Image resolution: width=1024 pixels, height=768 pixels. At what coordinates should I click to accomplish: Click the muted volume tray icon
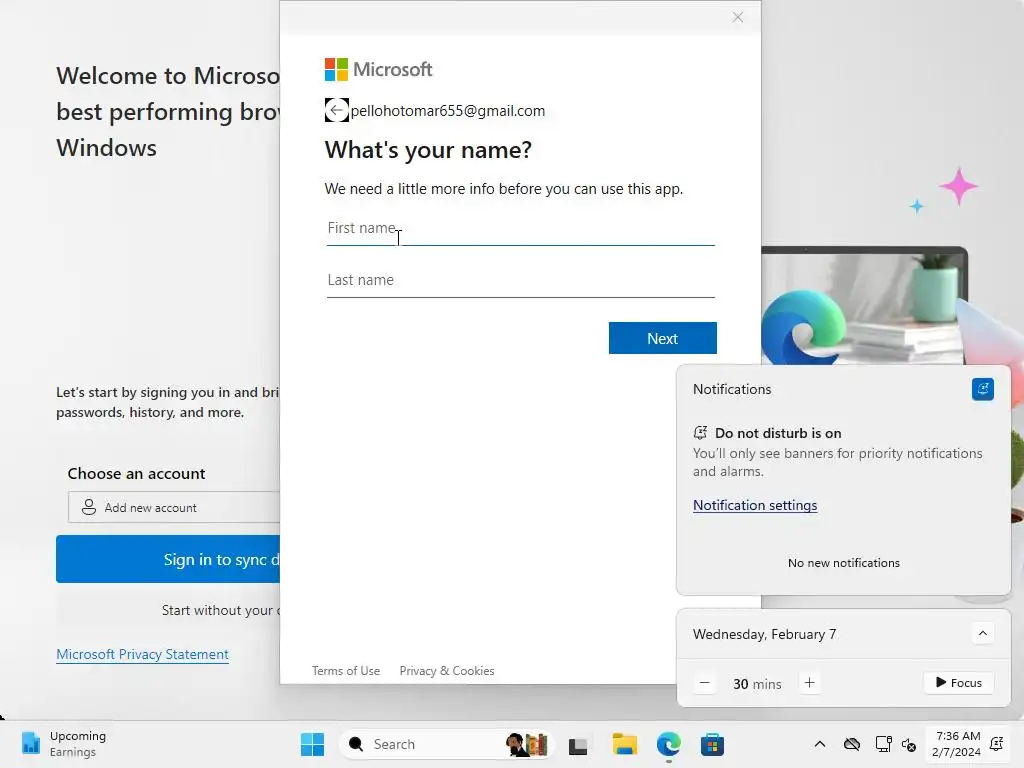(x=908, y=744)
